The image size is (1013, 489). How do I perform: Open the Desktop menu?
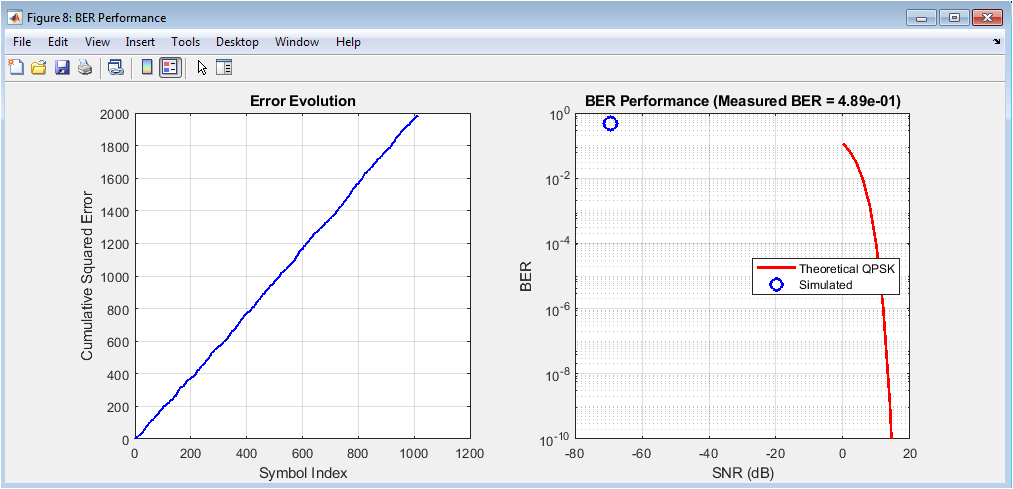pos(237,42)
